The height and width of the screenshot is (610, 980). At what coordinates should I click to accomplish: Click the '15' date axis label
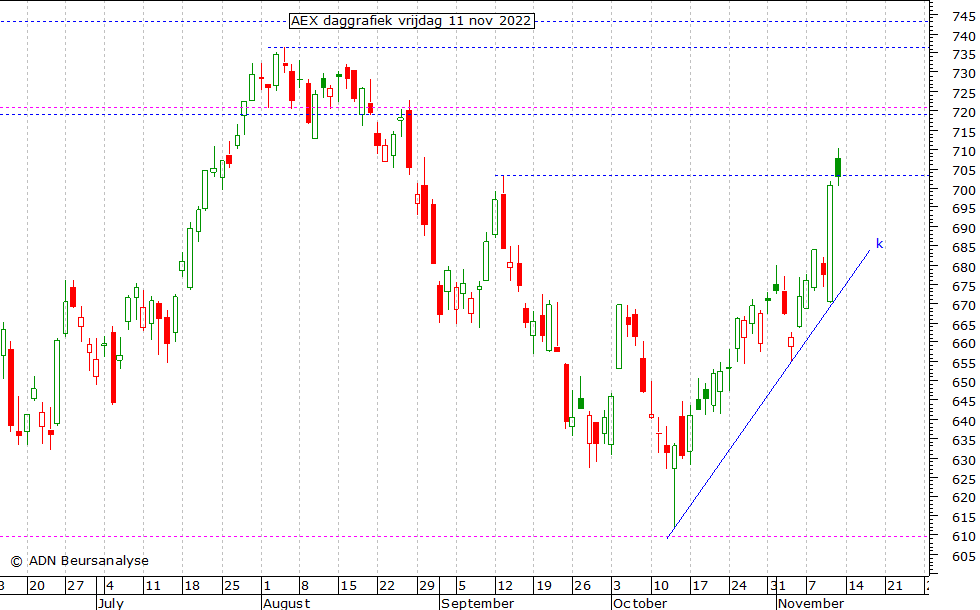point(348,586)
